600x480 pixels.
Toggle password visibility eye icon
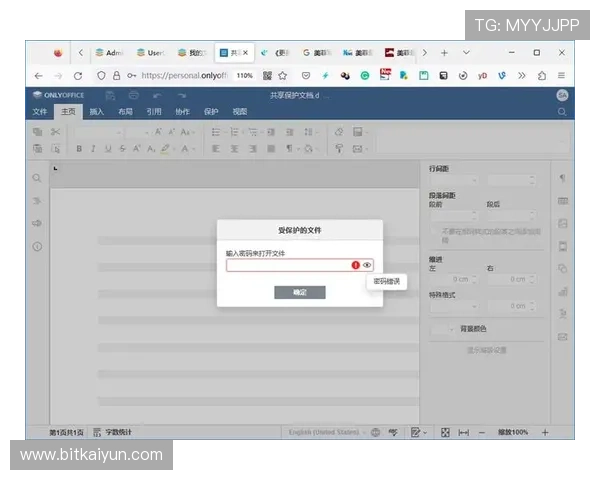pyautogui.click(x=367, y=265)
